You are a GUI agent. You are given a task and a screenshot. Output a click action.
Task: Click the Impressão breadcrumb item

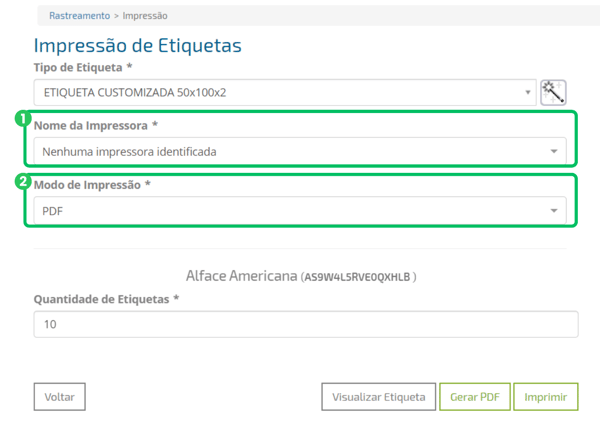pos(145,16)
